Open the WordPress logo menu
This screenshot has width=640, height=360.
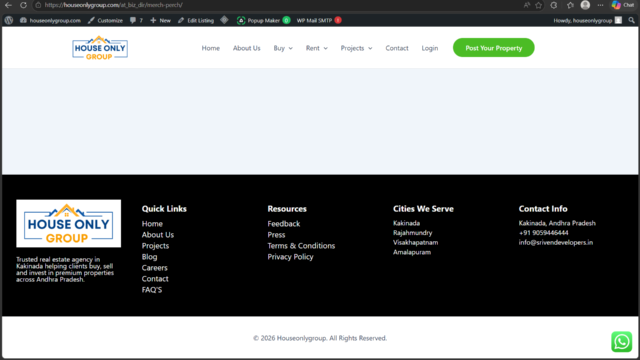(9, 20)
